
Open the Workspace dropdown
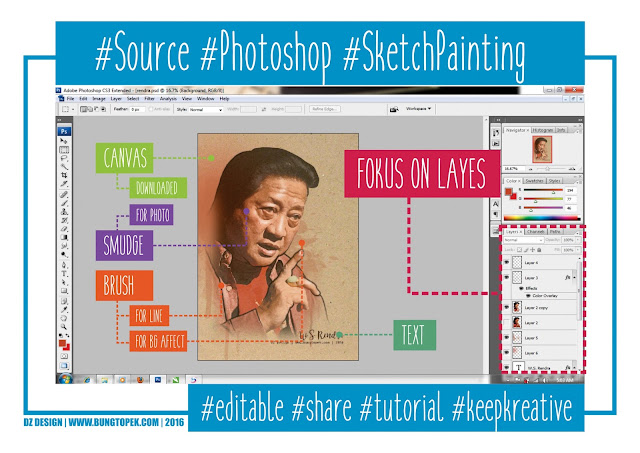click(418, 109)
